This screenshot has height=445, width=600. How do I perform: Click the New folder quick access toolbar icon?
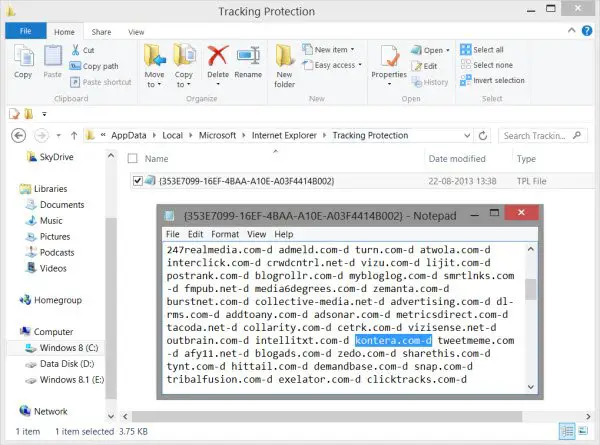(x=29, y=114)
